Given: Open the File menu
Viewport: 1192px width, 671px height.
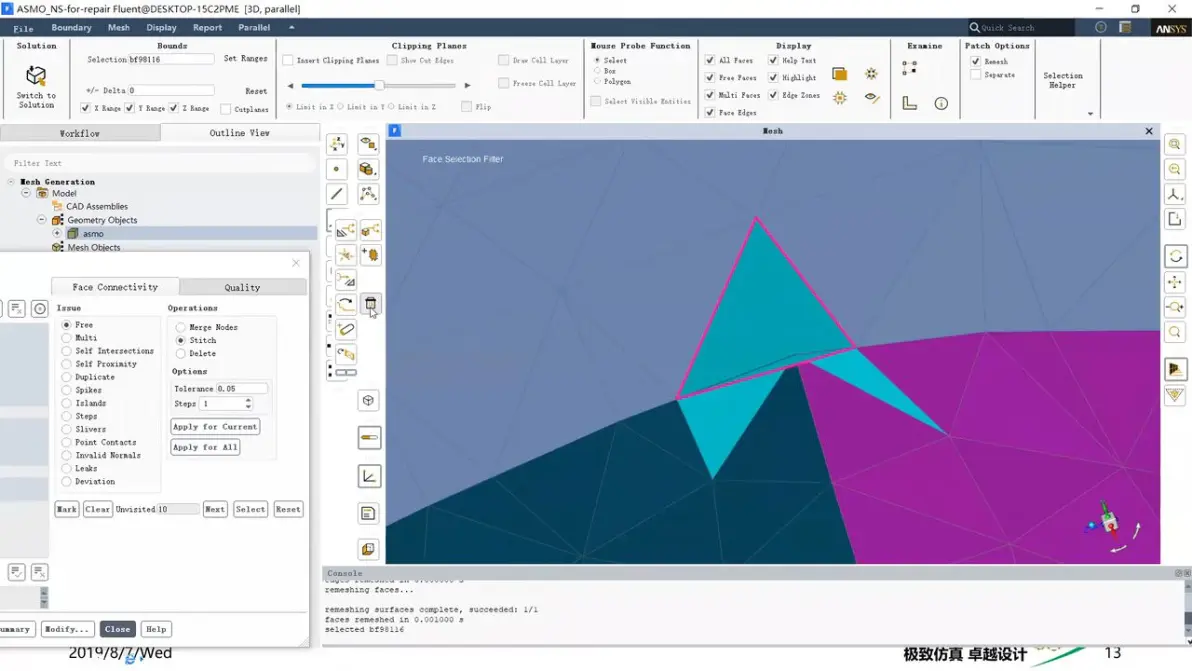Looking at the screenshot, I should 23,28.
